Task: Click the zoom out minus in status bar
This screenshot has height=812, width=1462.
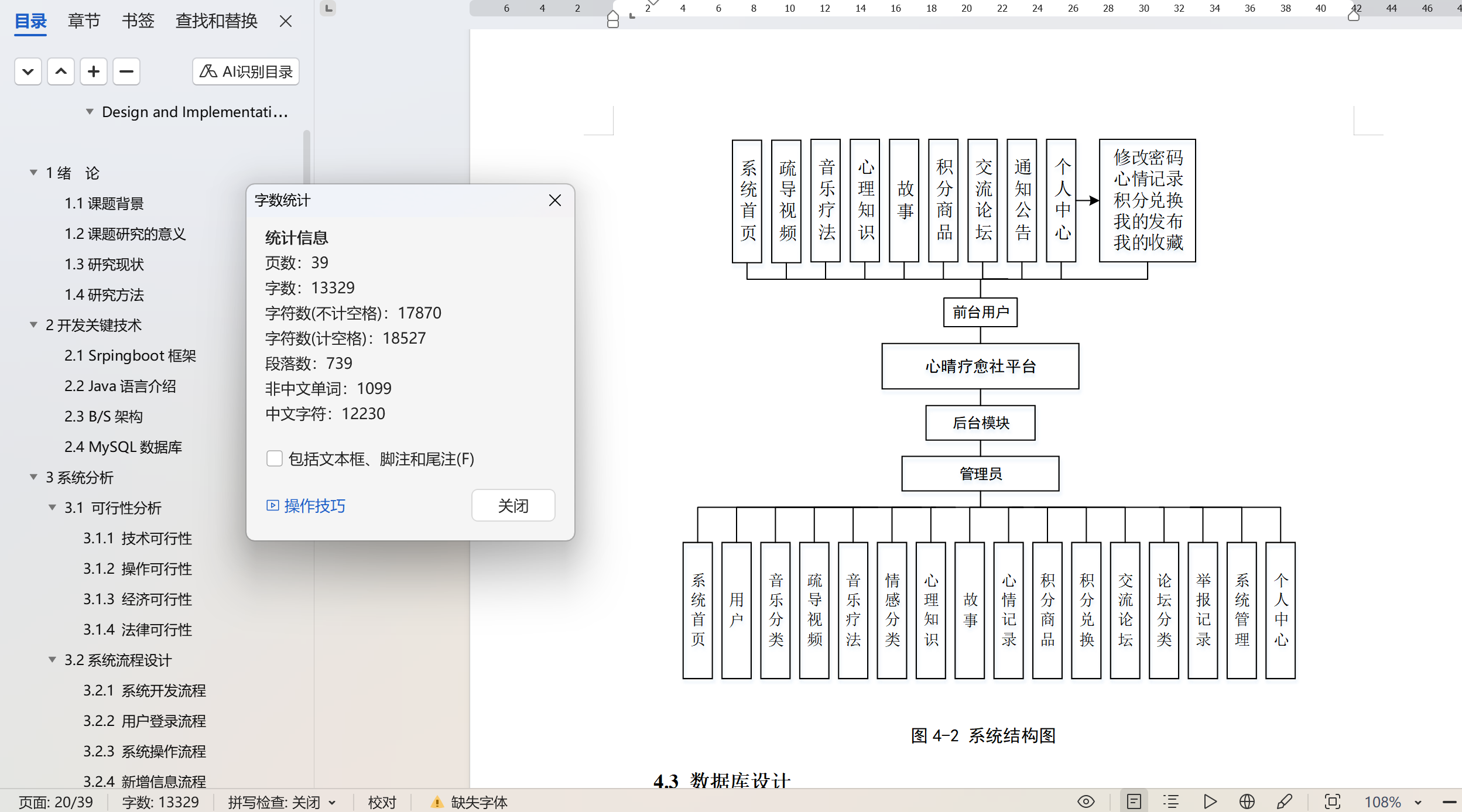Action: pos(1449,802)
